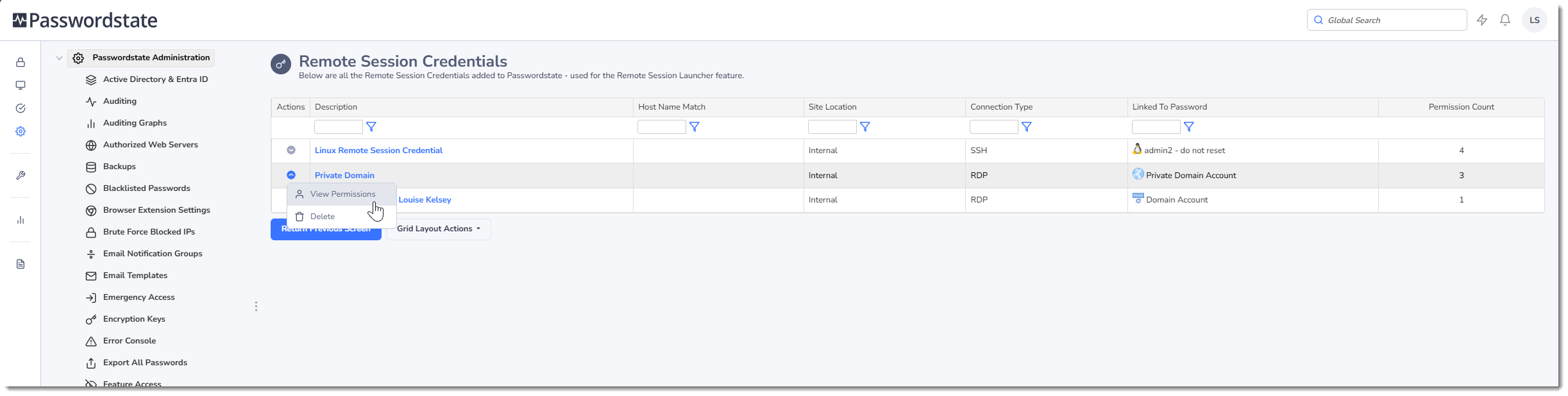Screen dimensions: 1568x396
Task: Open the document icon in left rail
Action: [21, 264]
